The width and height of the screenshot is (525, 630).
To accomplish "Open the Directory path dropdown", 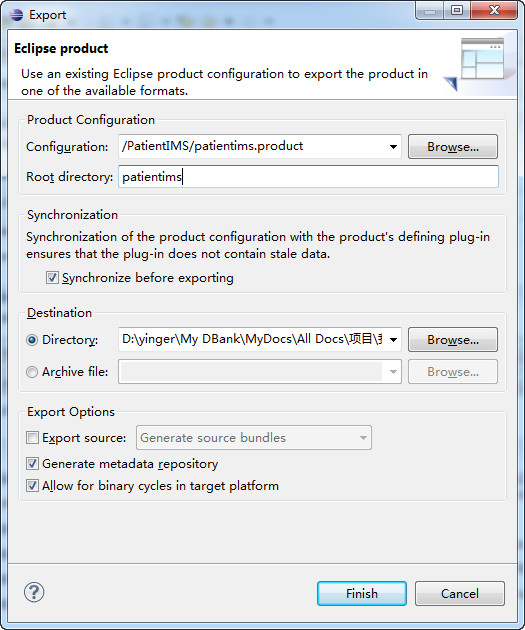I will coord(393,340).
